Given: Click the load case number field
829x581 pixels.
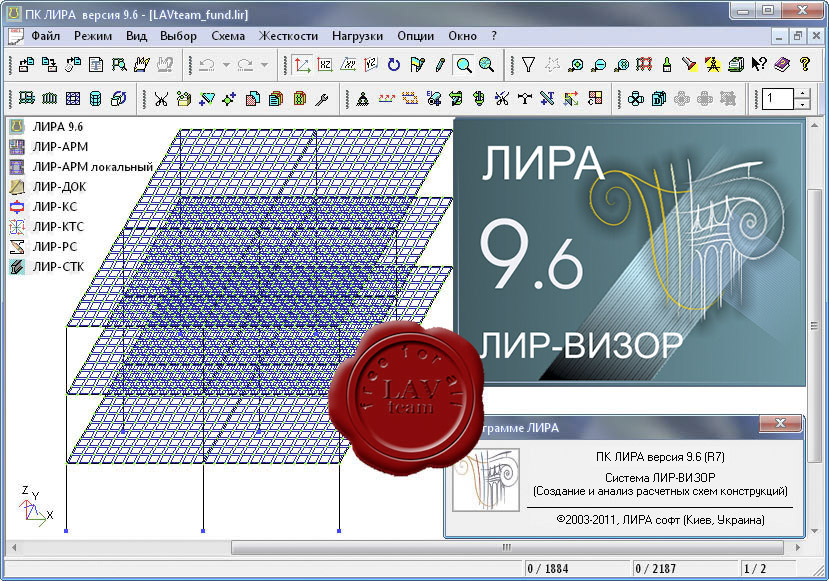Looking at the screenshot, I should [x=778, y=99].
